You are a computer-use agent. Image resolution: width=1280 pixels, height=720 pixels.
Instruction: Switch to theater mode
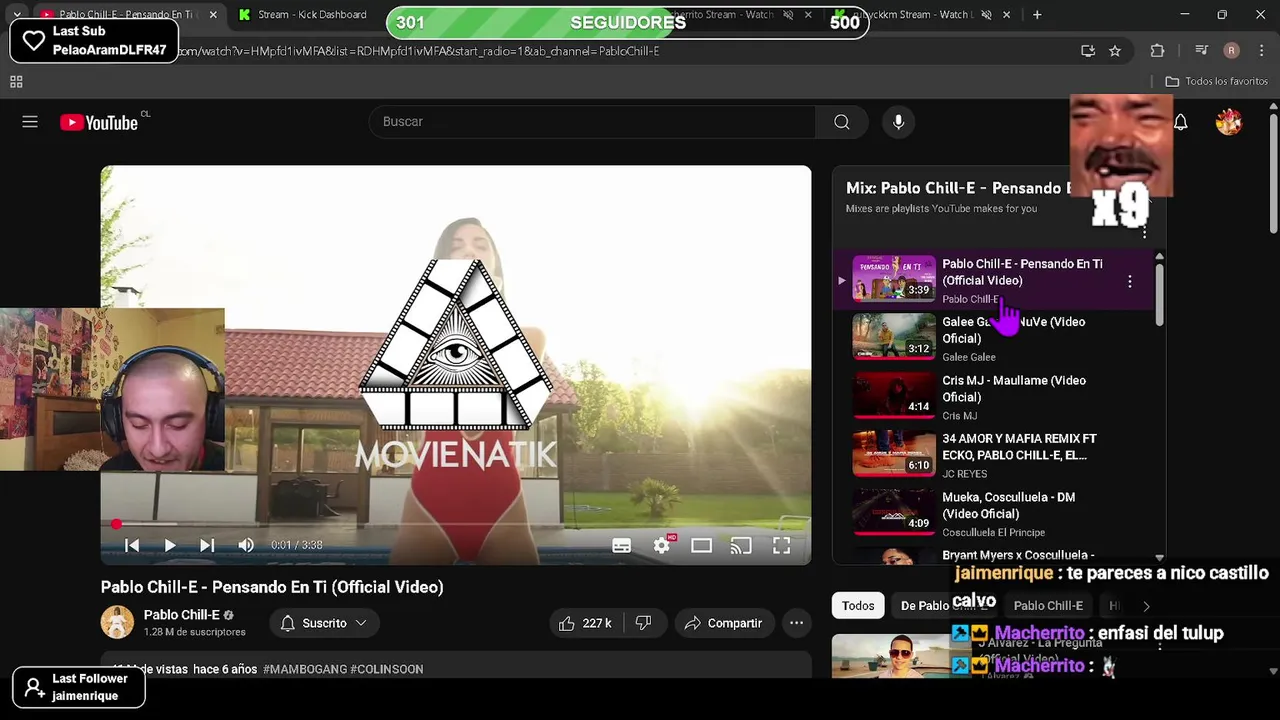701,545
